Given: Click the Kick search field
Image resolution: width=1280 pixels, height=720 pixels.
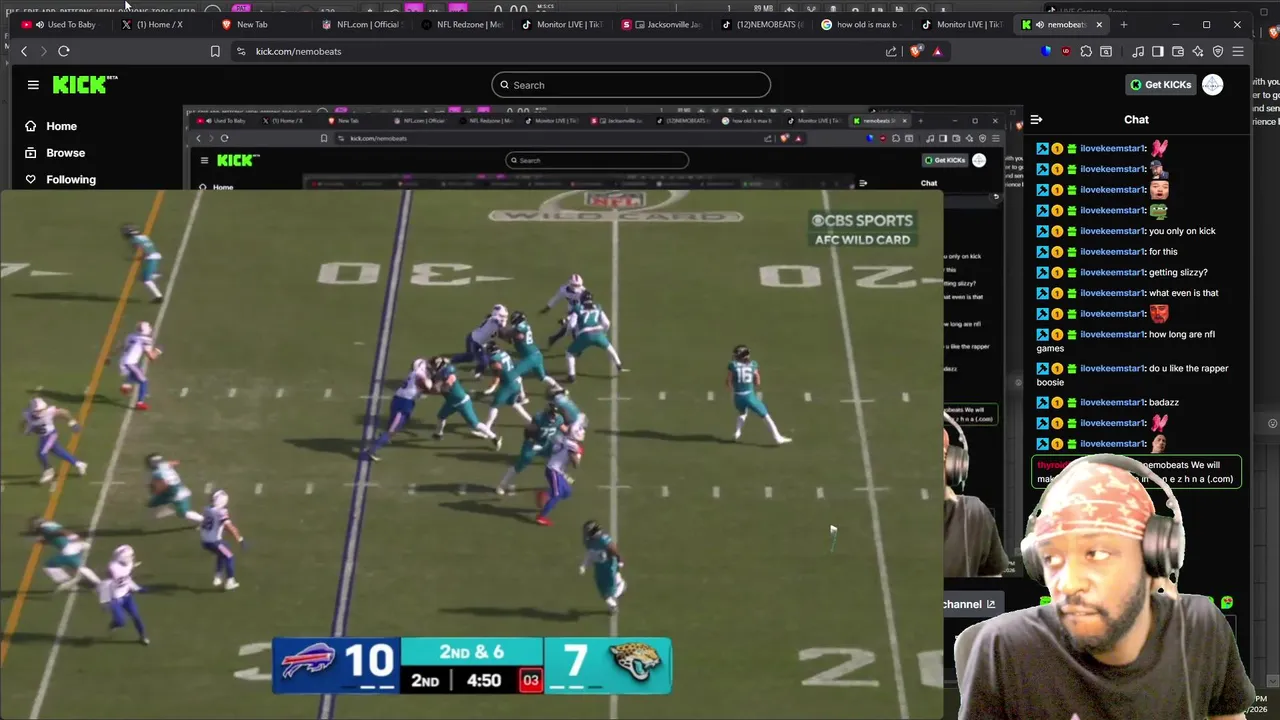Looking at the screenshot, I should coord(631,85).
